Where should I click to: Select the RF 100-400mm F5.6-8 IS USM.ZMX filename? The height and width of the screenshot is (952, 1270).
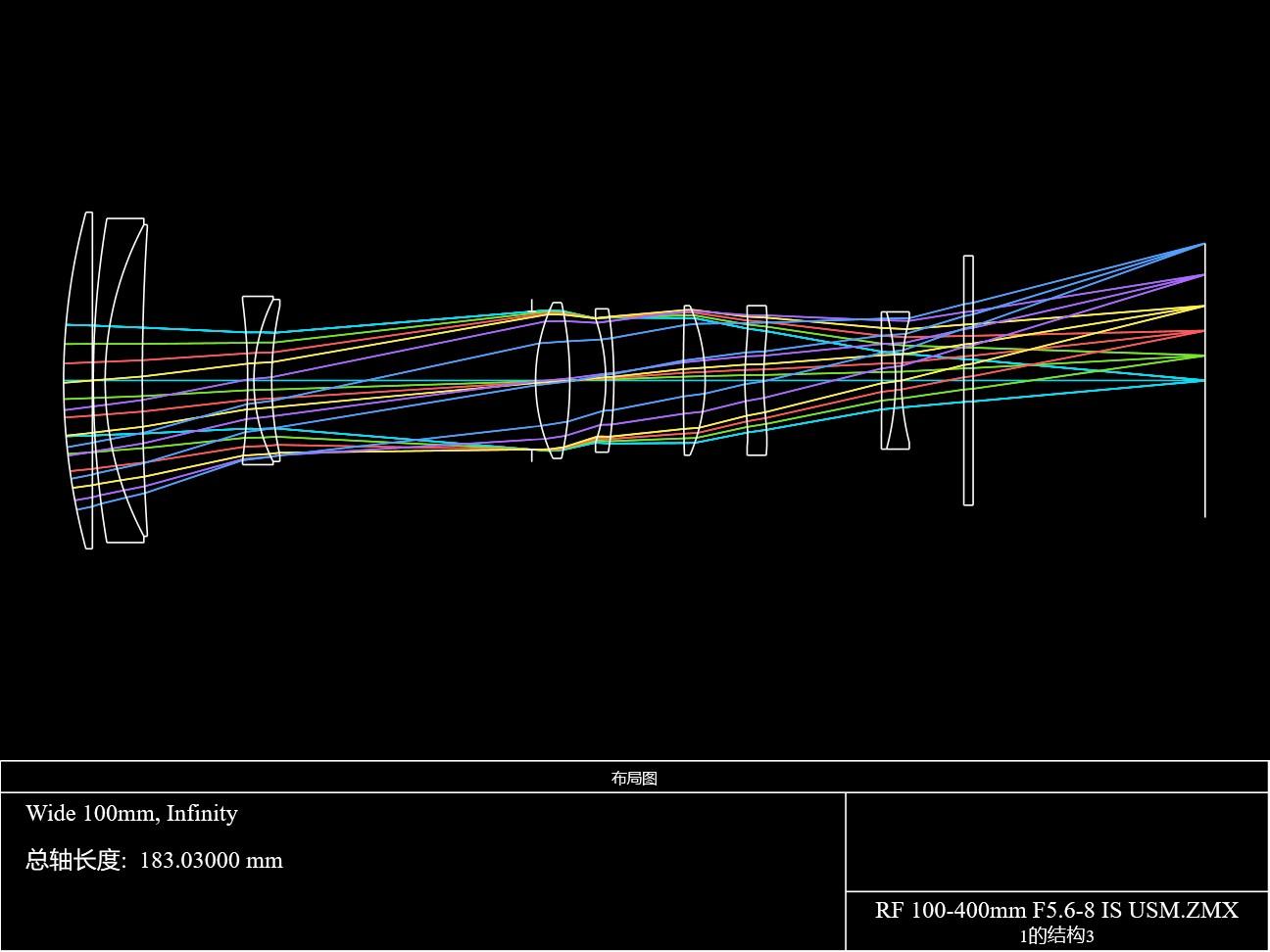1056,910
